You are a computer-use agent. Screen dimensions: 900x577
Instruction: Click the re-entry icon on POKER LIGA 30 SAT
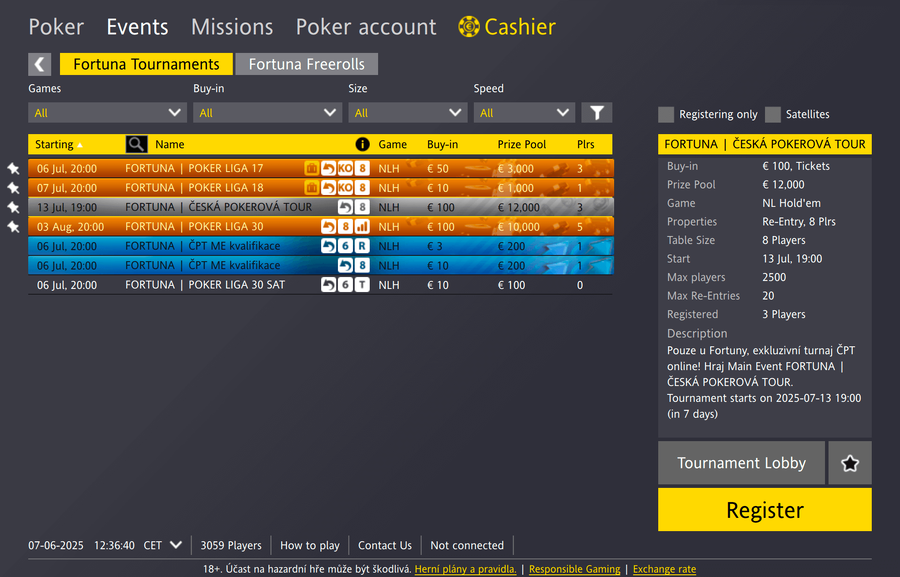pyautogui.click(x=328, y=285)
